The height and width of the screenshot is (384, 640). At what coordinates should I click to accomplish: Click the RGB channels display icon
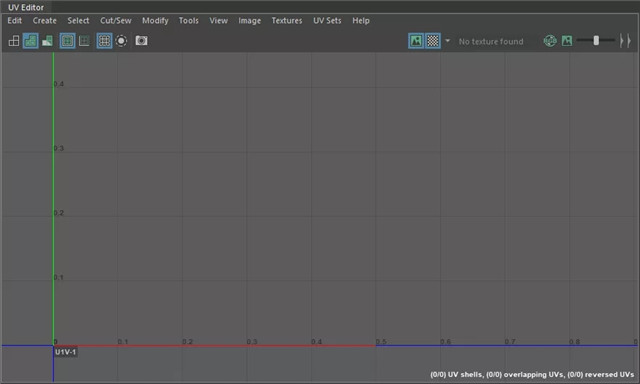(550, 41)
